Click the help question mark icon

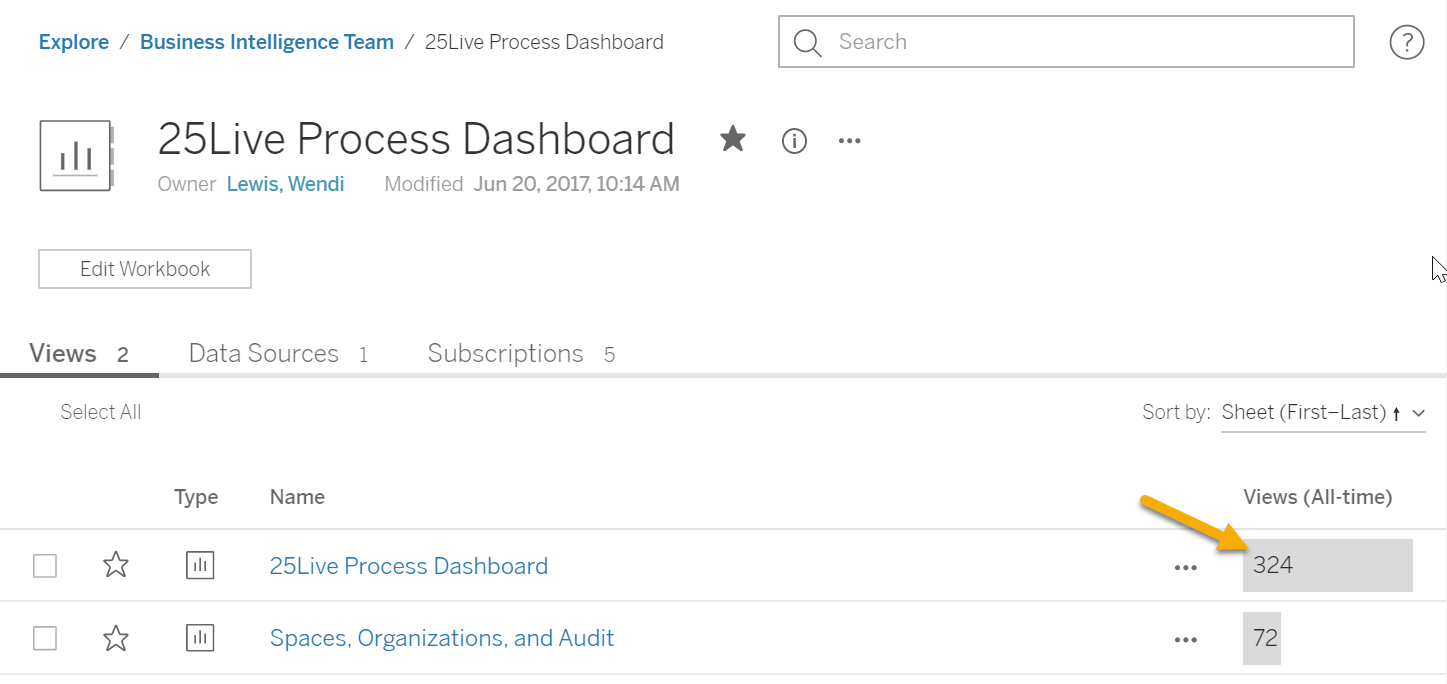(1407, 42)
